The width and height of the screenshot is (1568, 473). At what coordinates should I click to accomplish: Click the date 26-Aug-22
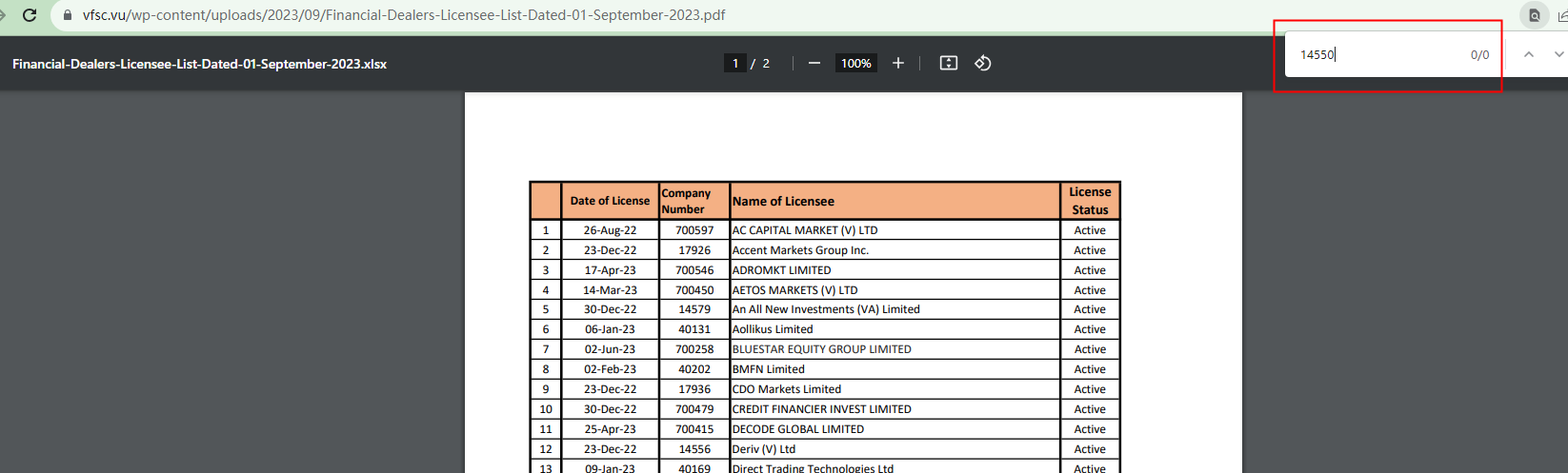click(610, 230)
